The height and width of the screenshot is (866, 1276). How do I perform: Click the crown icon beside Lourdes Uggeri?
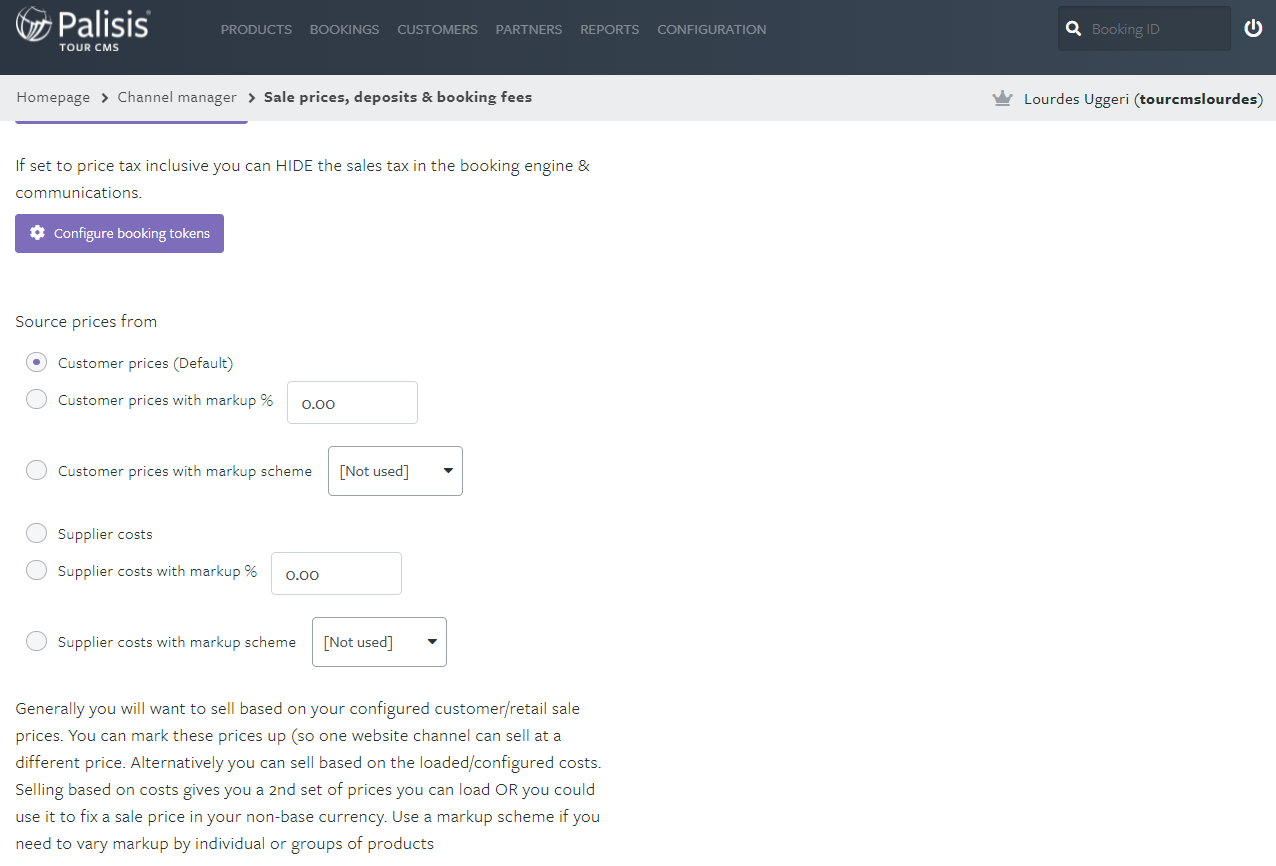point(1002,98)
